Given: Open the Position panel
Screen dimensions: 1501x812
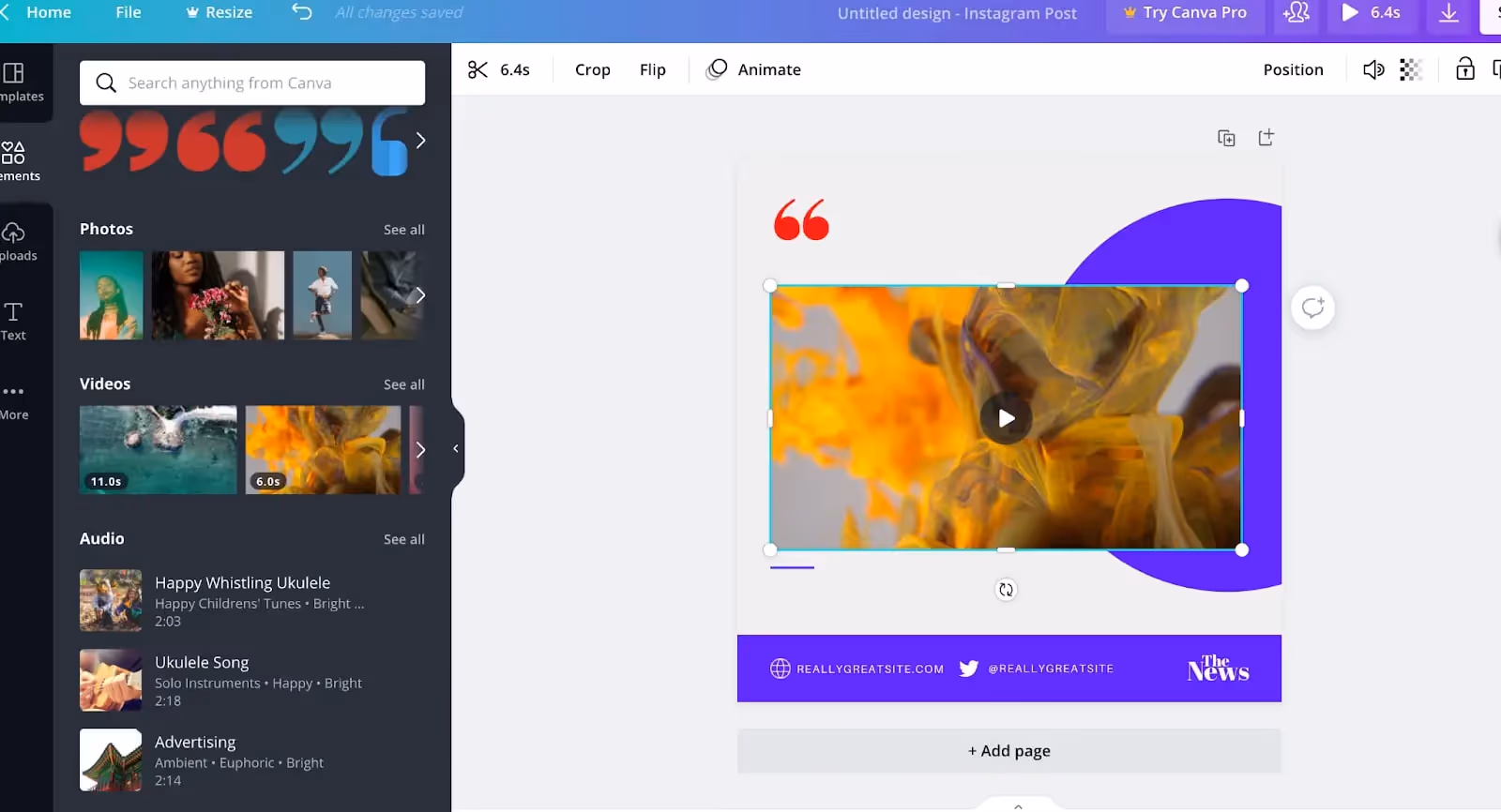Looking at the screenshot, I should 1293,69.
